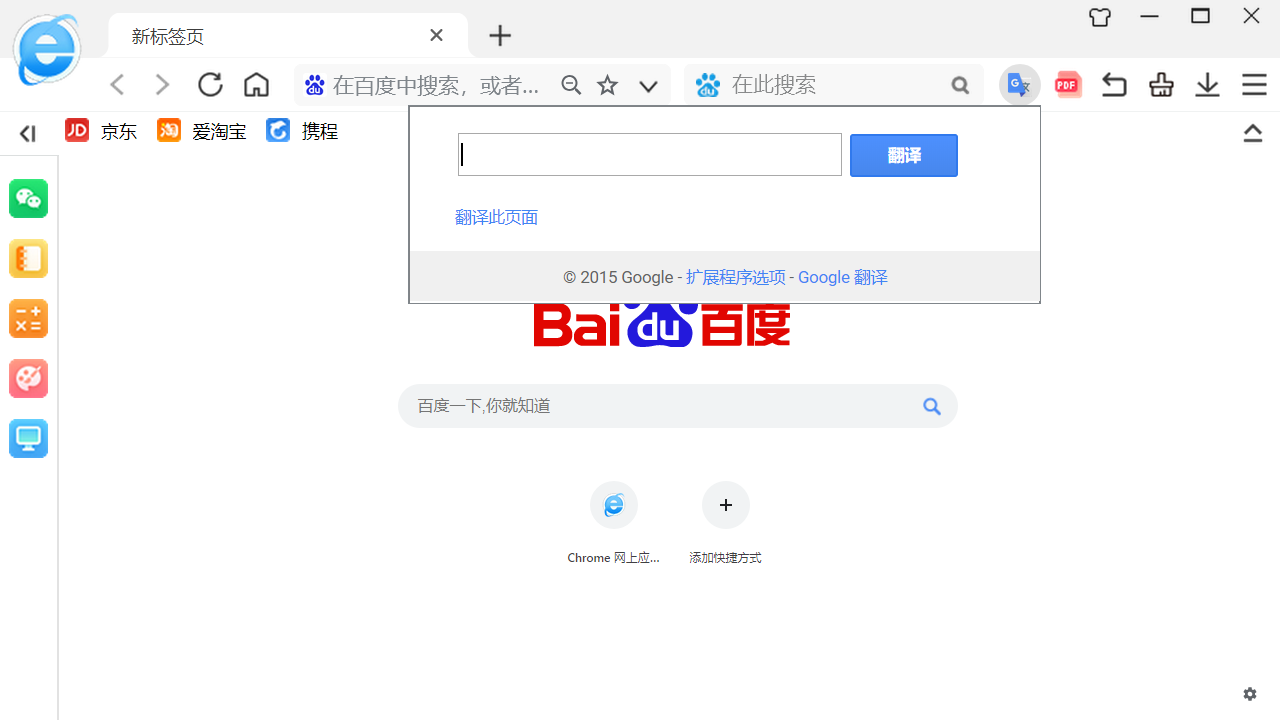Open WeChat from the sidebar

coord(28,198)
